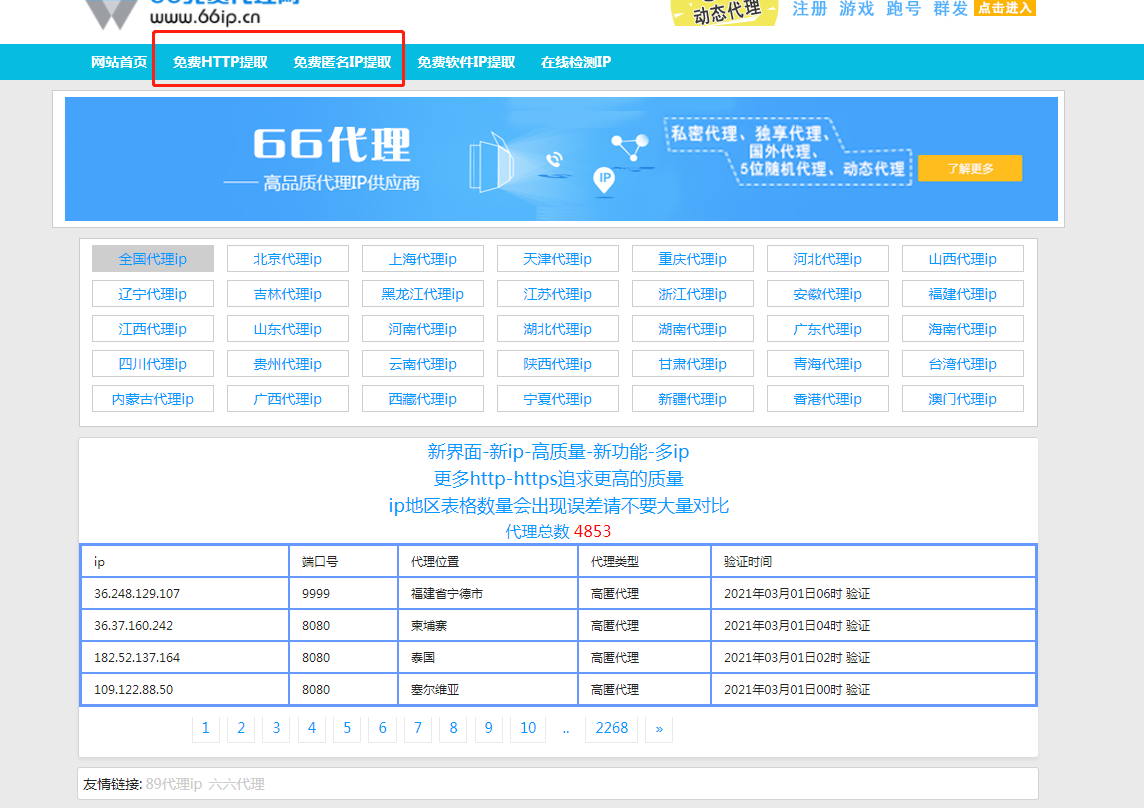The width and height of the screenshot is (1144, 808).
Task: Select 山西代理ip region
Action: [x=962, y=258]
